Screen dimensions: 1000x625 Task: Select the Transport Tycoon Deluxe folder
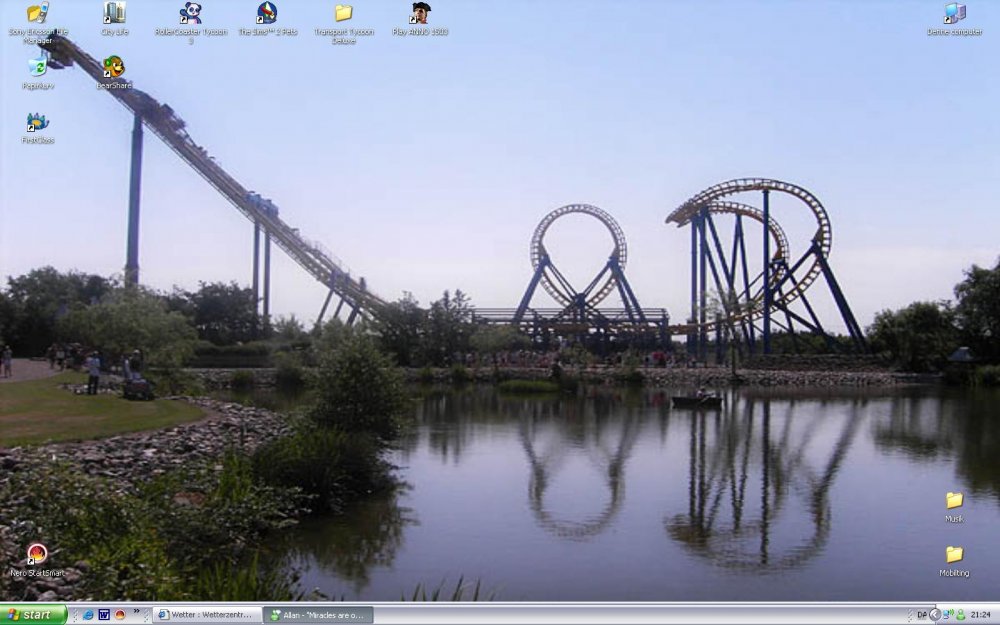[x=343, y=14]
